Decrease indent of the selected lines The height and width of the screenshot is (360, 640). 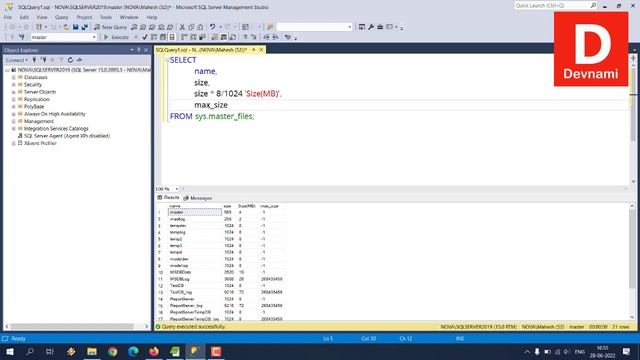[x=266, y=37]
